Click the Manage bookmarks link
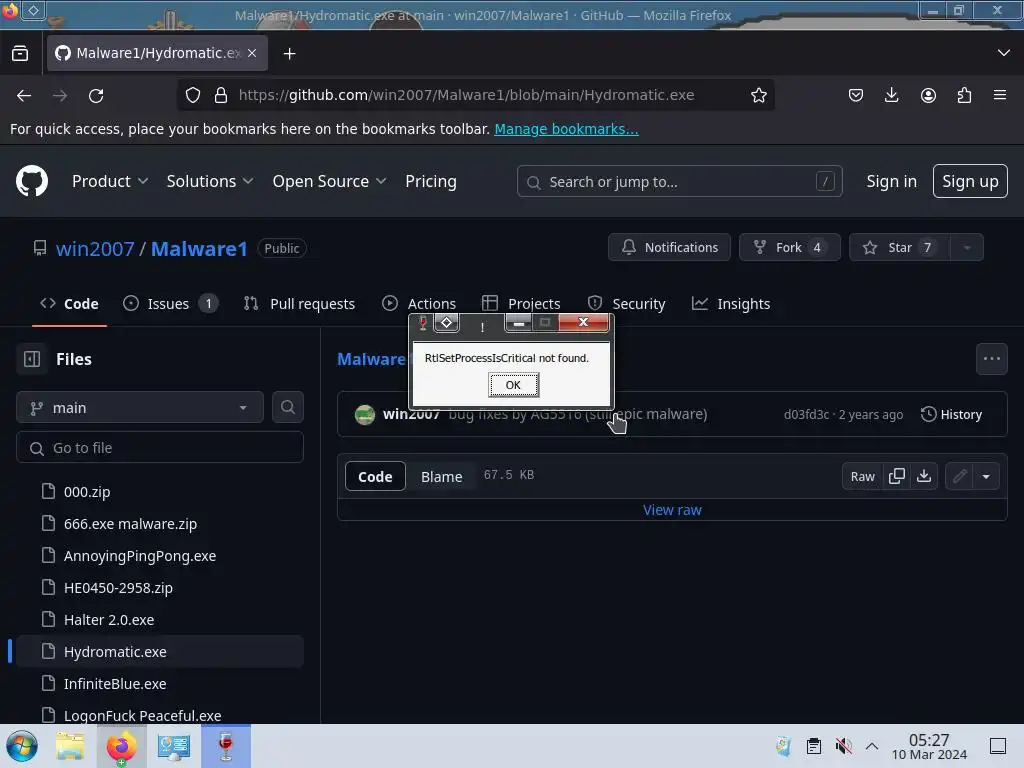The image size is (1024, 768). [x=566, y=129]
